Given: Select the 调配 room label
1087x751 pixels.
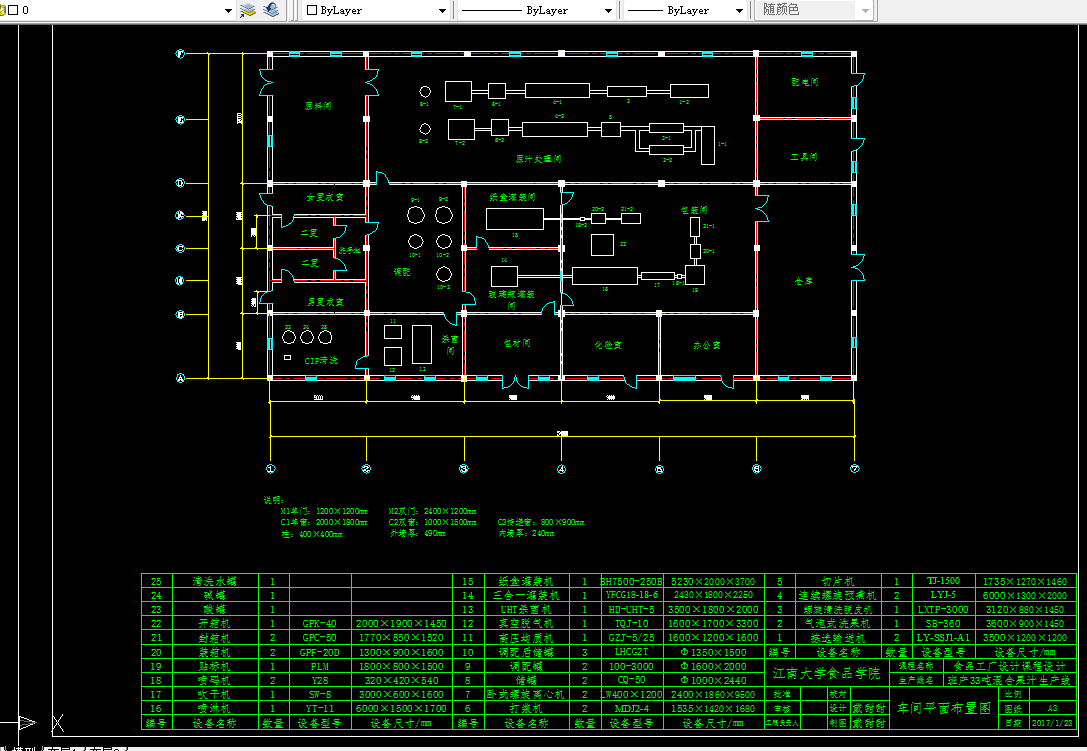Looking at the screenshot, I should coord(402,273).
